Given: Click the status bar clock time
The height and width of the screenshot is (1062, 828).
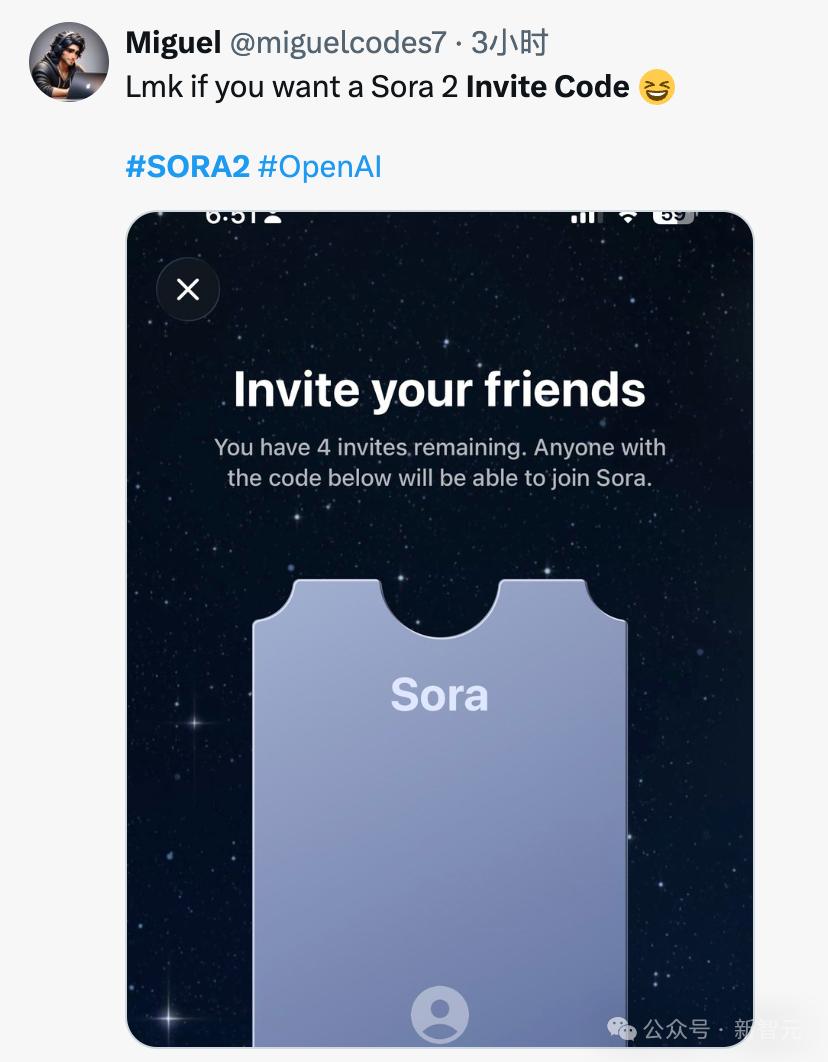Looking at the screenshot, I should coord(232,216).
